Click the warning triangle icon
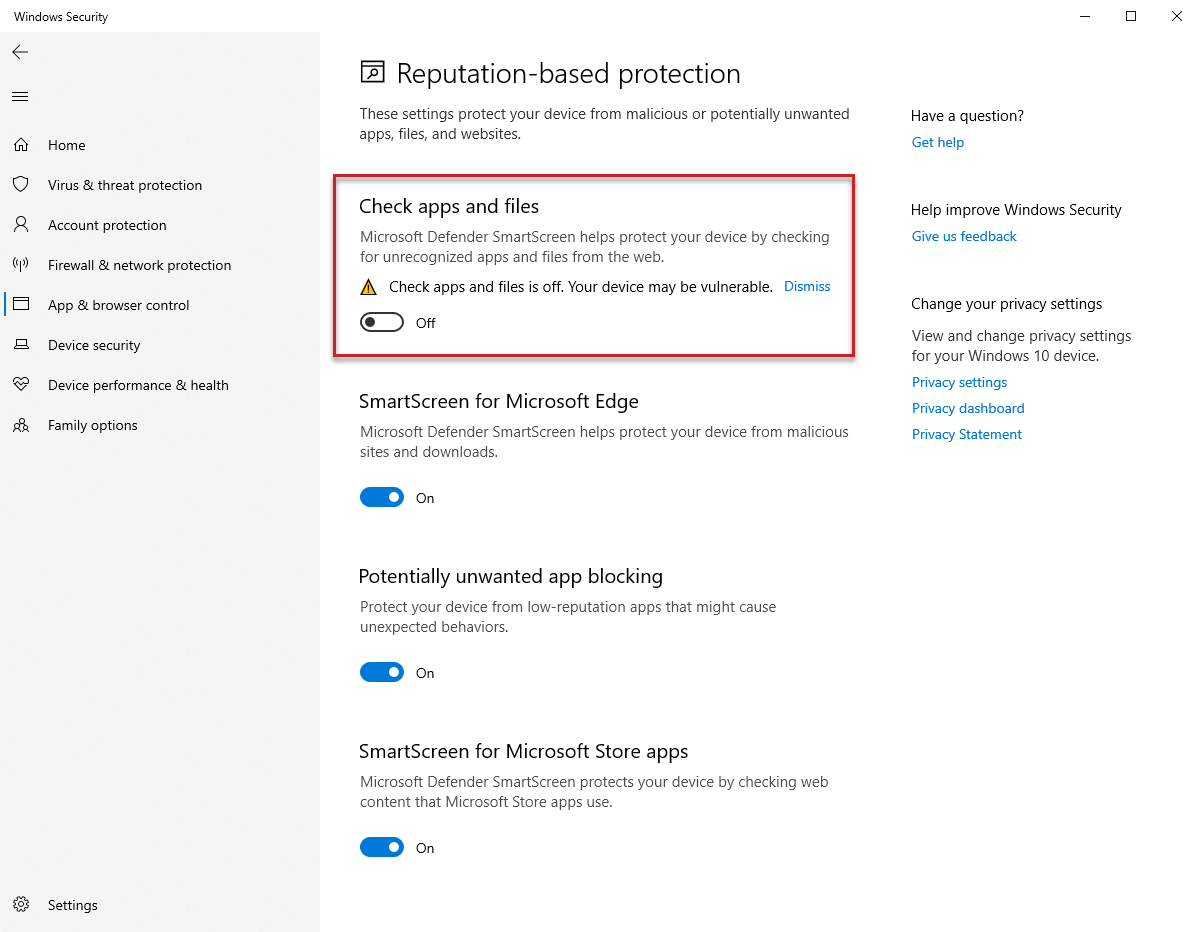Viewport: 1200px width, 932px height. tap(368, 286)
